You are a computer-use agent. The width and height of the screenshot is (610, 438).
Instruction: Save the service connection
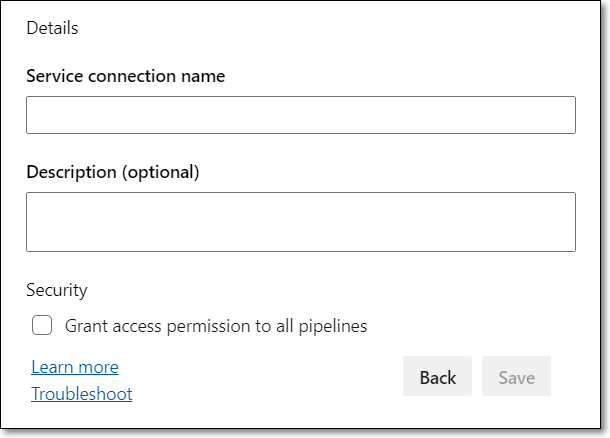pyautogui.click(x=516, y=376)
